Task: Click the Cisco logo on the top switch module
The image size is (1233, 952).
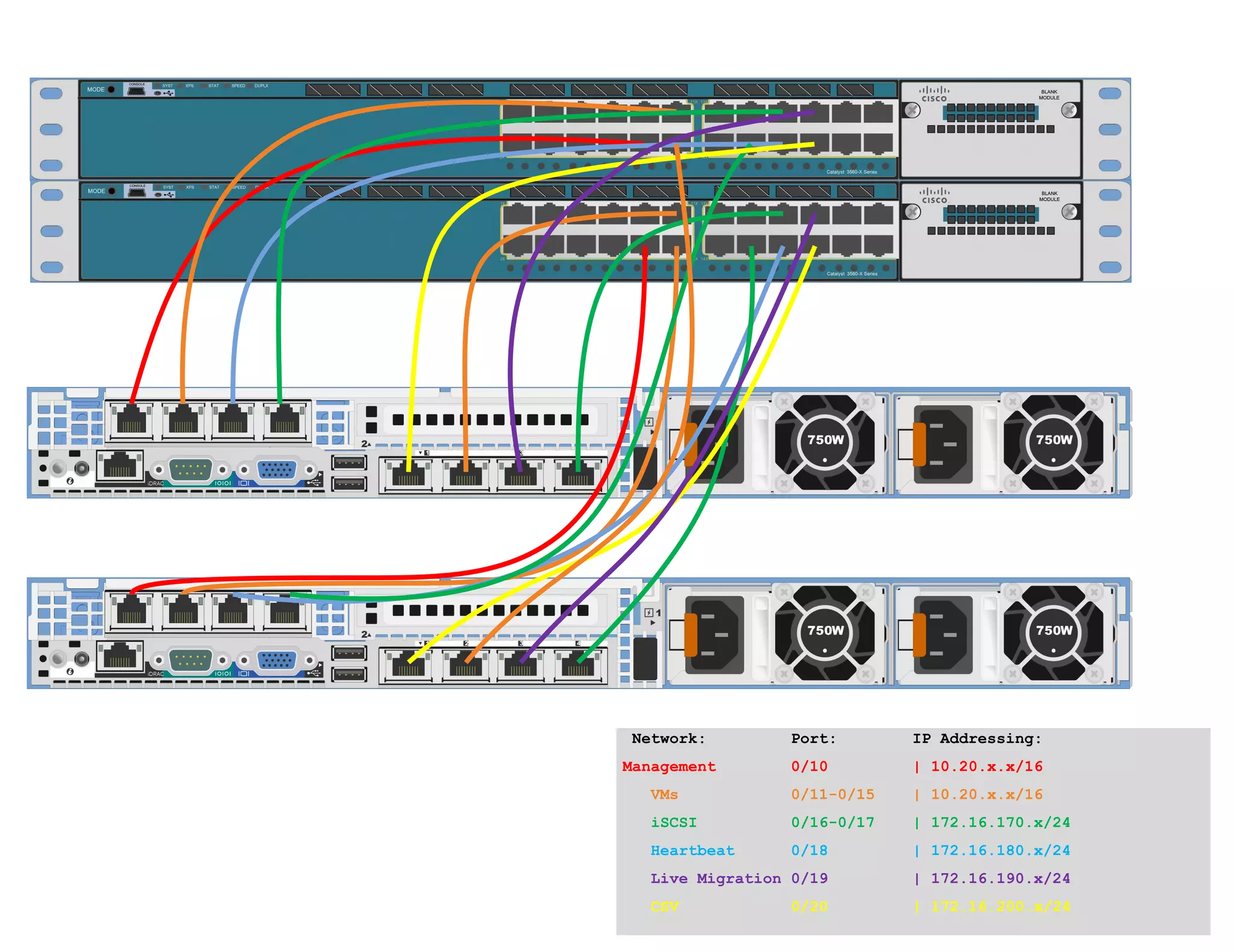Action: point(934,94)
